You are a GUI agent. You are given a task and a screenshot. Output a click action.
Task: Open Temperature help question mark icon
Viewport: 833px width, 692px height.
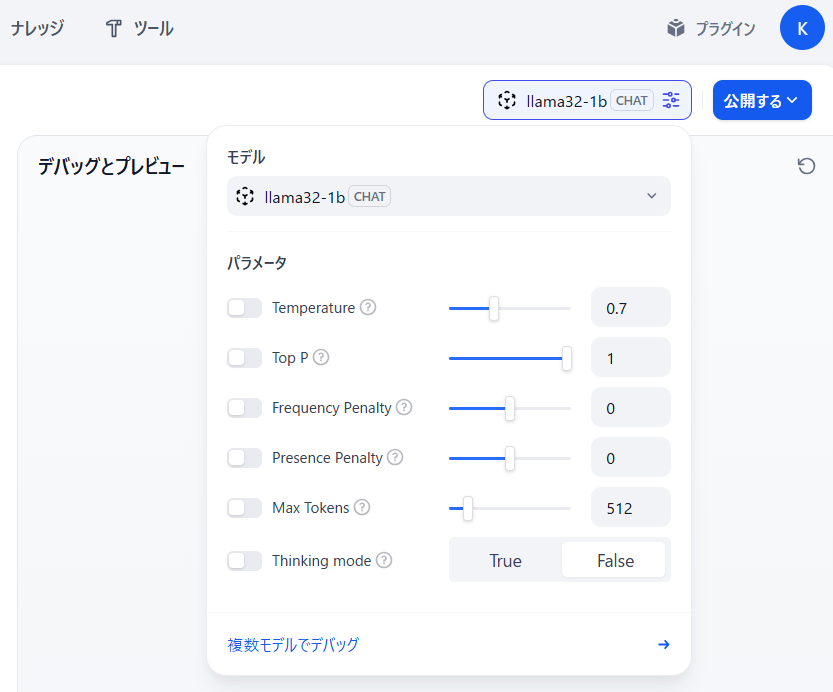(x=368, y=307)
